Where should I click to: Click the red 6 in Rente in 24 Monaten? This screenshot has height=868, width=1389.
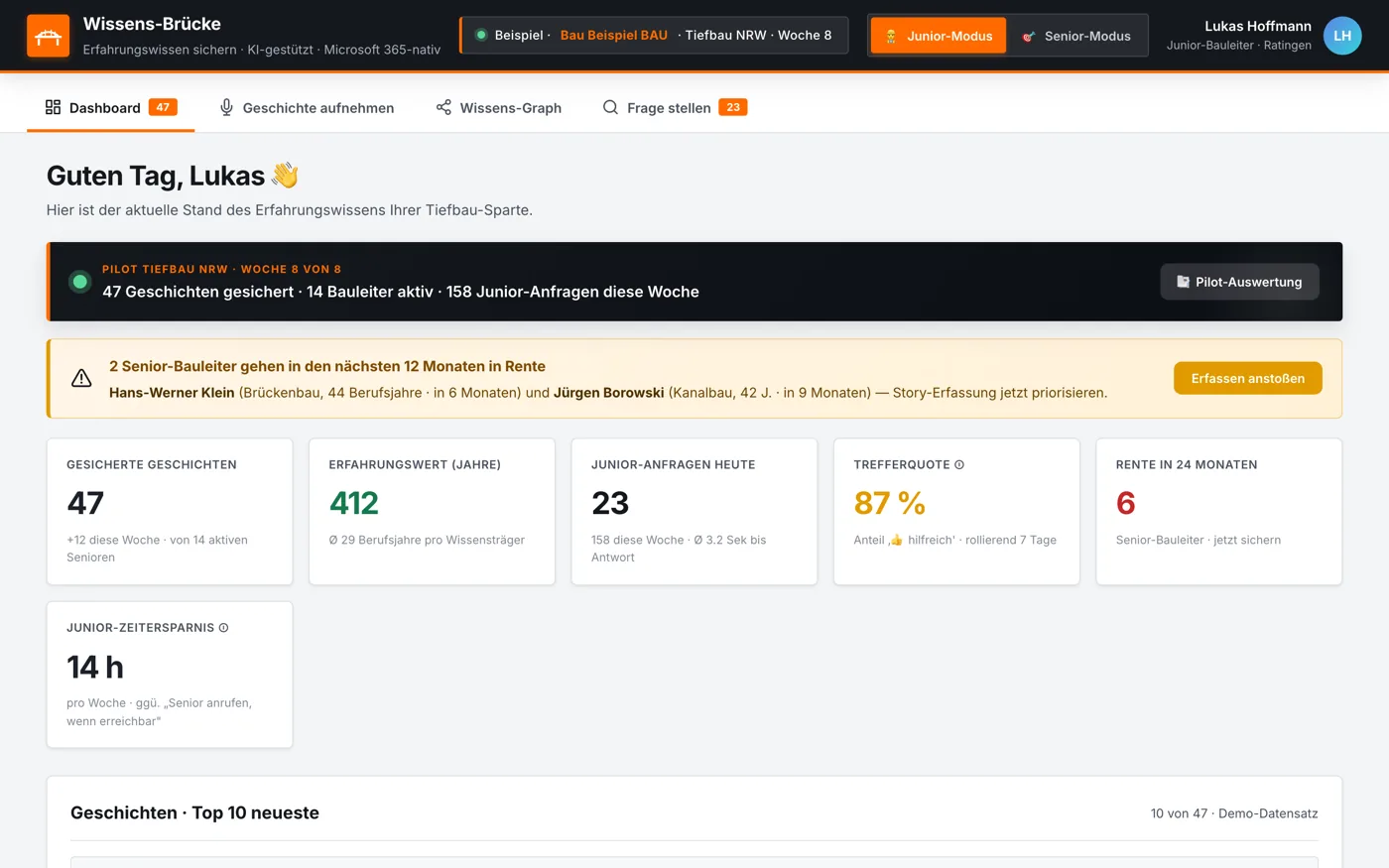[1125, 503]
